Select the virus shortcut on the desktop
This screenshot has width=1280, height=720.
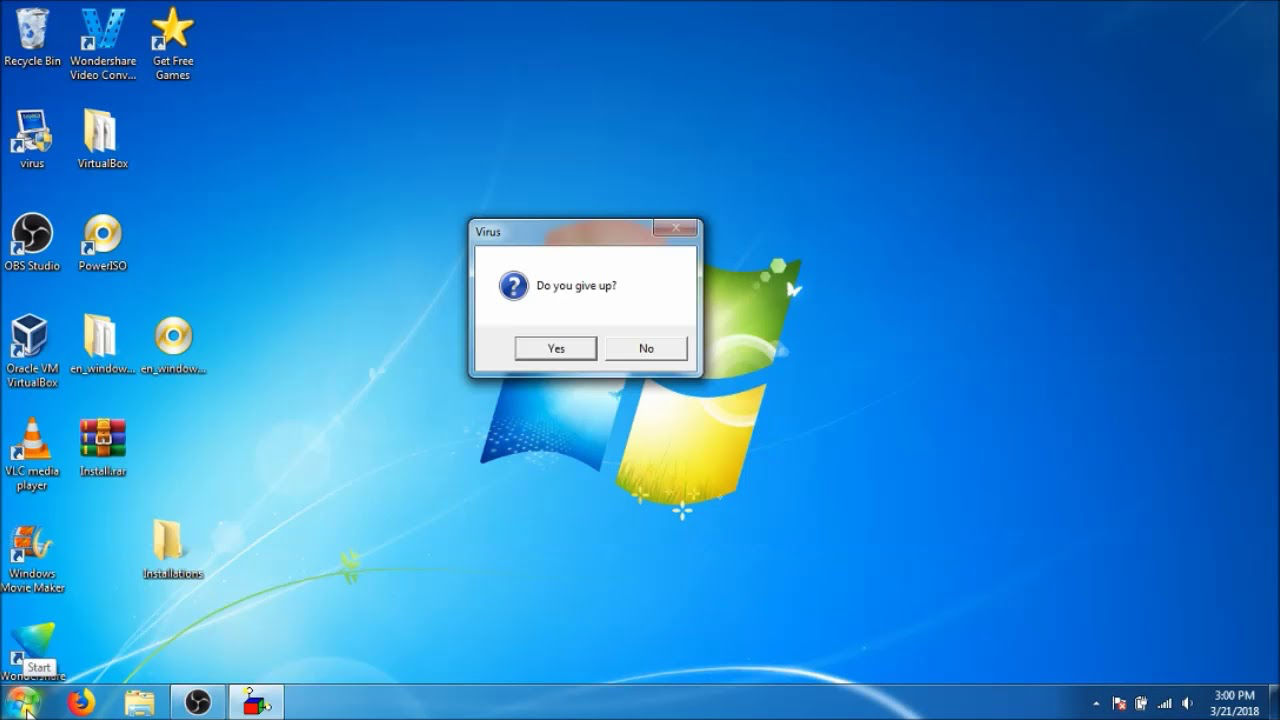tap(32, 139)
